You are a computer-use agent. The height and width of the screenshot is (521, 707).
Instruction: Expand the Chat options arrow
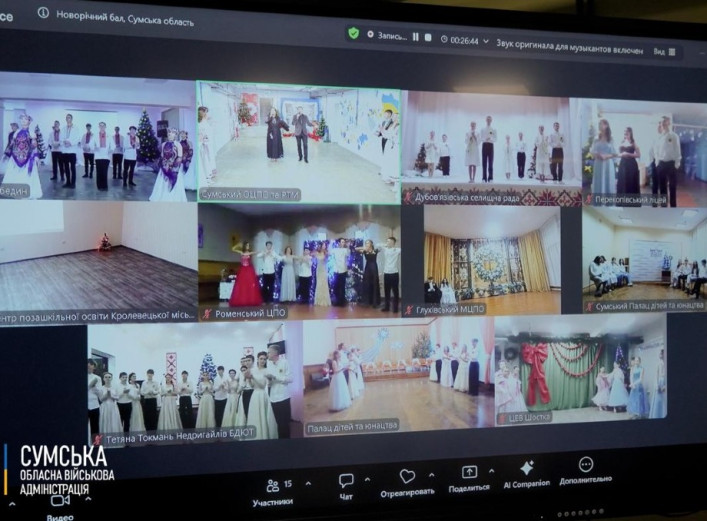tap(369, 479)
